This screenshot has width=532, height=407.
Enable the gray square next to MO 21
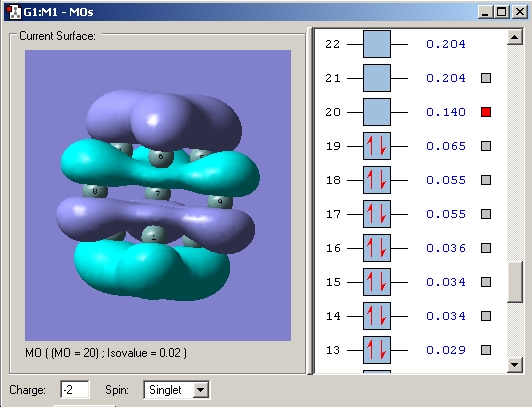pos(486,78)
